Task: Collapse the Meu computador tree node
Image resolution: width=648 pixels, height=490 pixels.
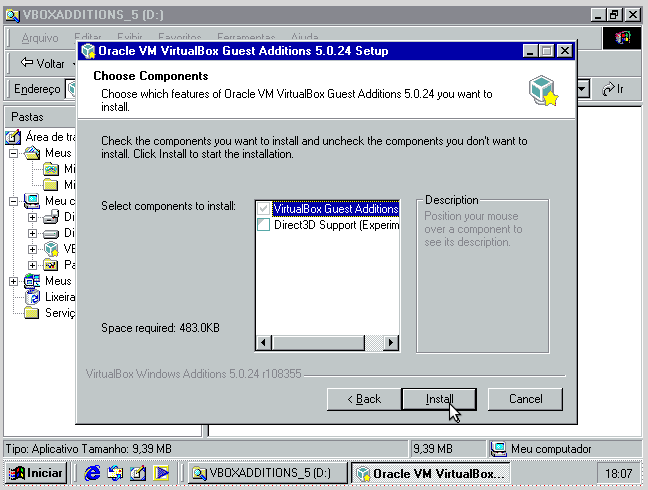Action: 14,201
